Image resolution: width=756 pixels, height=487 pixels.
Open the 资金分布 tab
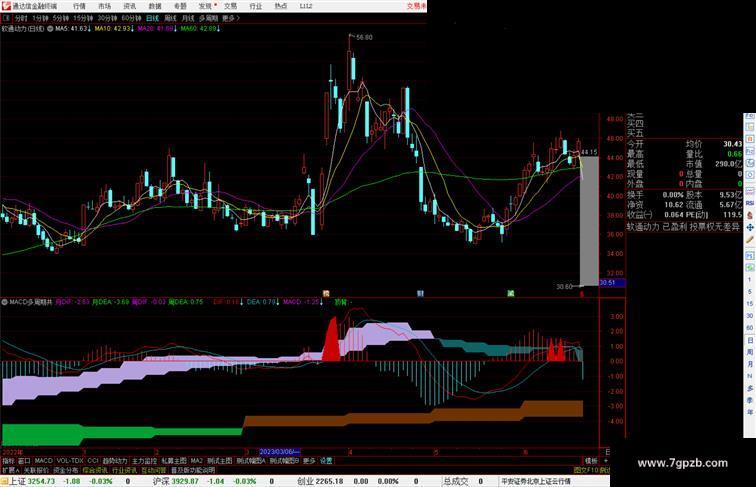[x=66, y=470]
